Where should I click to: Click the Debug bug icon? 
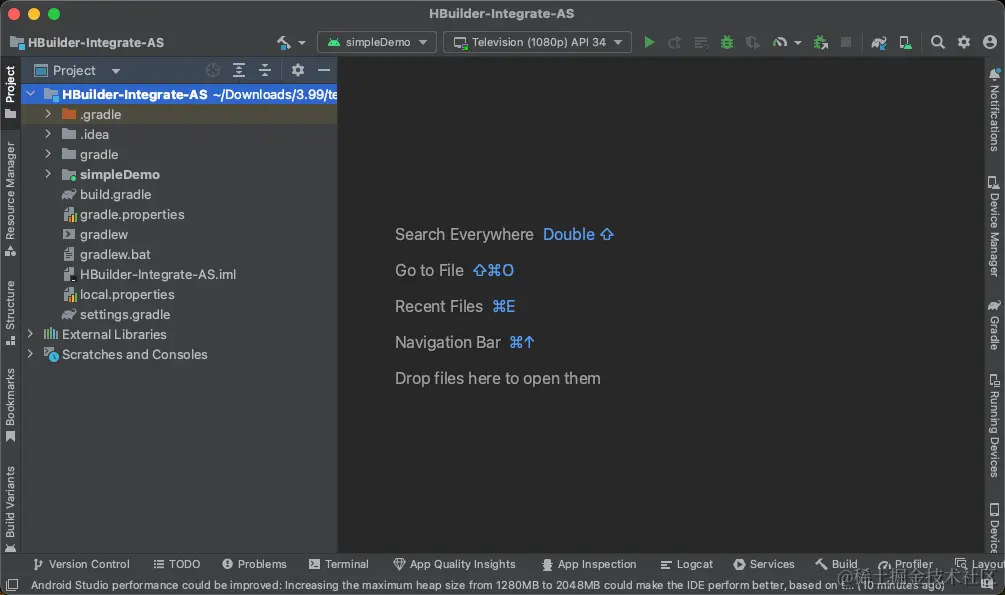[x=727, y=42]
